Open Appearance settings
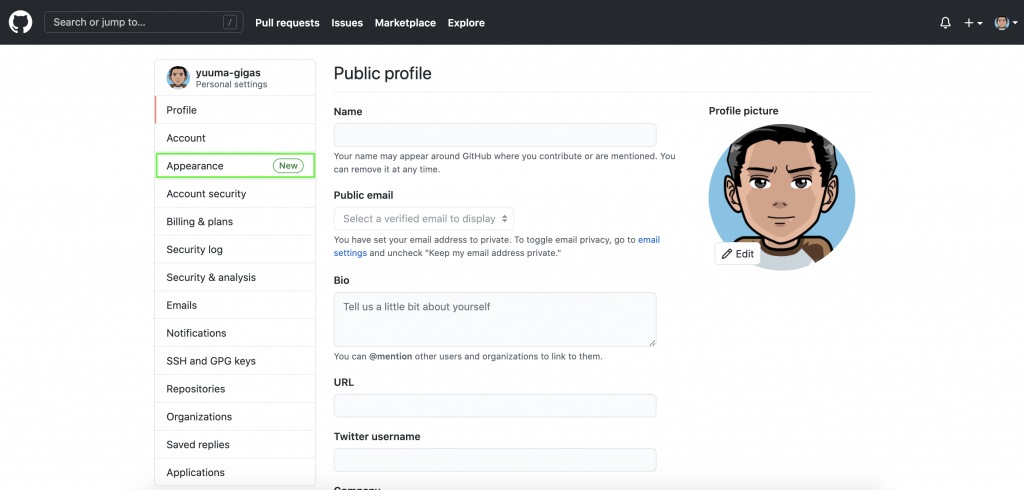 pyautogui.click(x=235, y=166)
